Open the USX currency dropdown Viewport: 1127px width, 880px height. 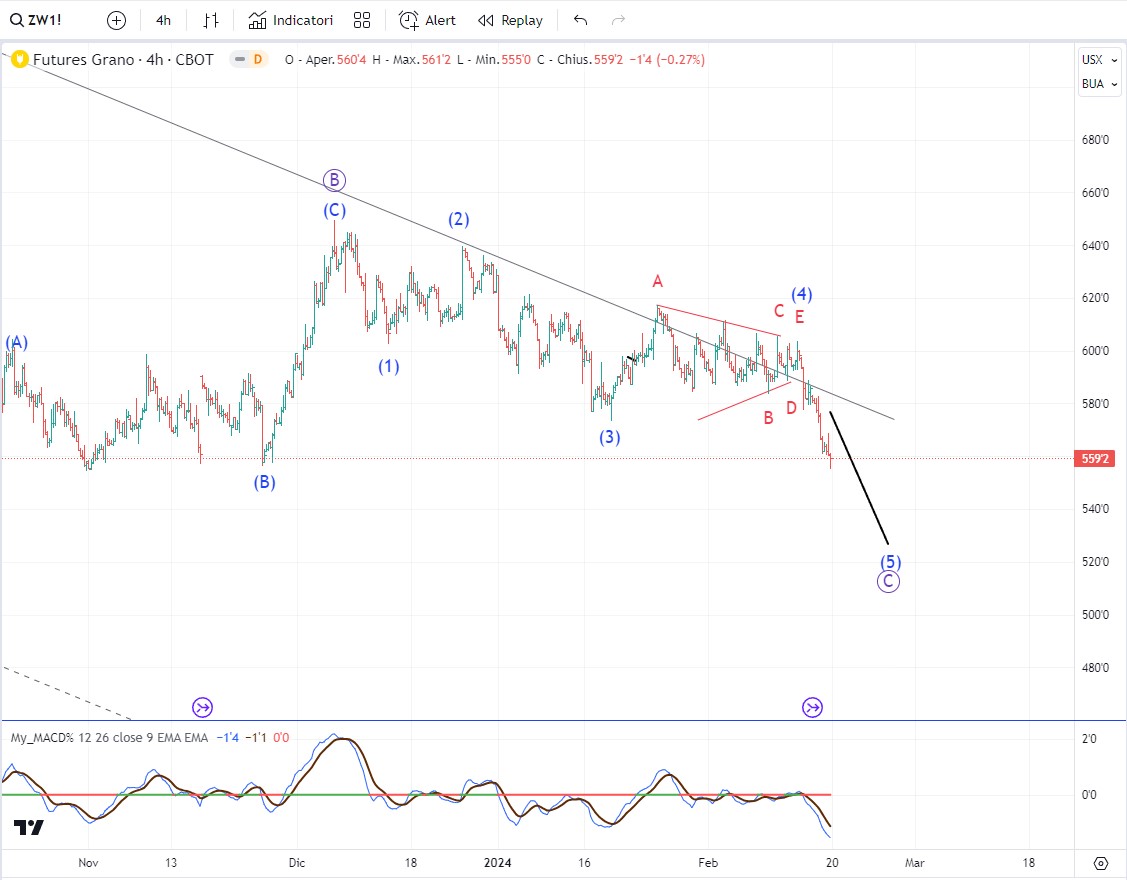pyautogui.click(x=1100, y=60)
